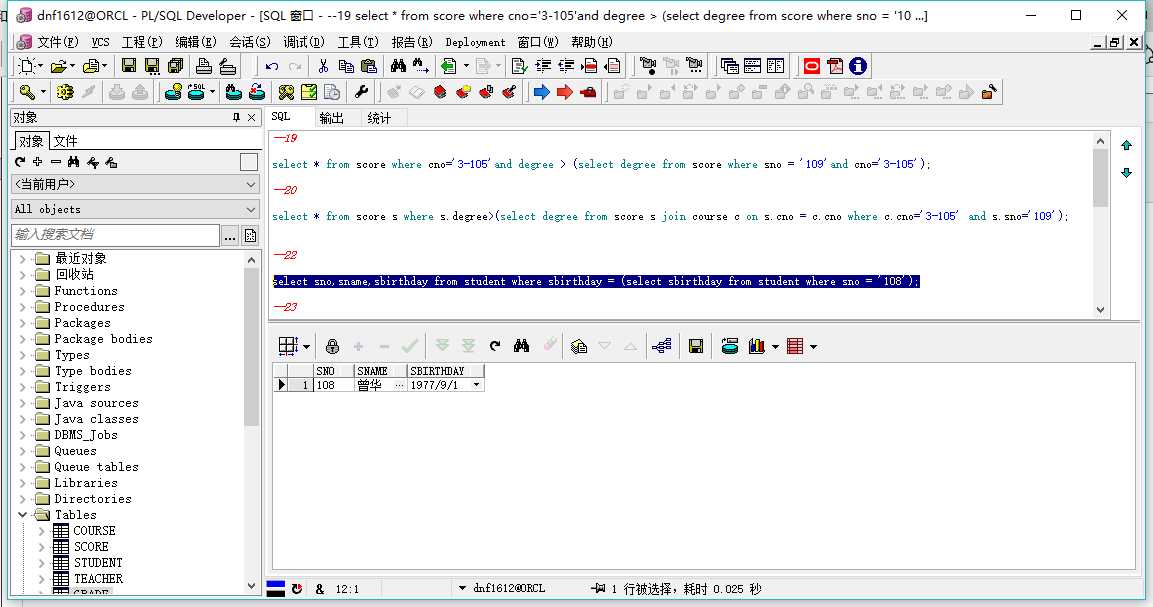Click the New document icon in toolbar
1153x607 pixels.
click(27, 66)
